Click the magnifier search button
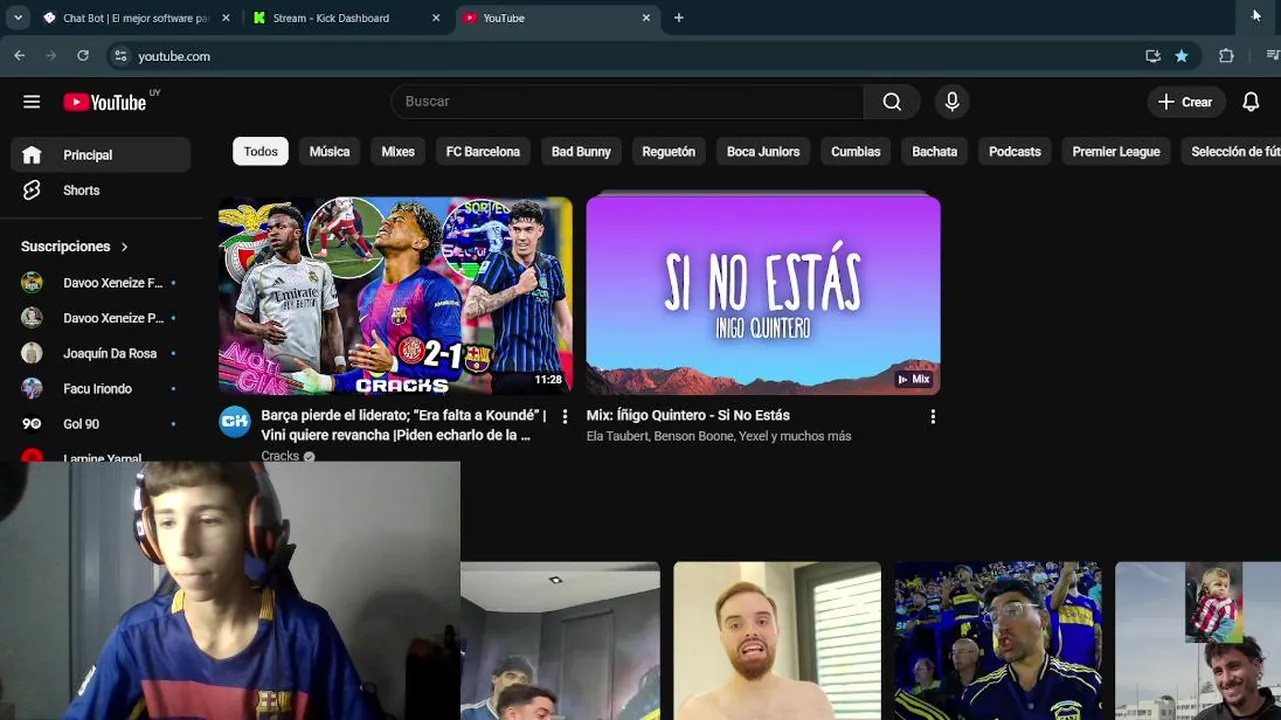Image resolution: width=1281 pixels, height=720 pixels. 892,102
